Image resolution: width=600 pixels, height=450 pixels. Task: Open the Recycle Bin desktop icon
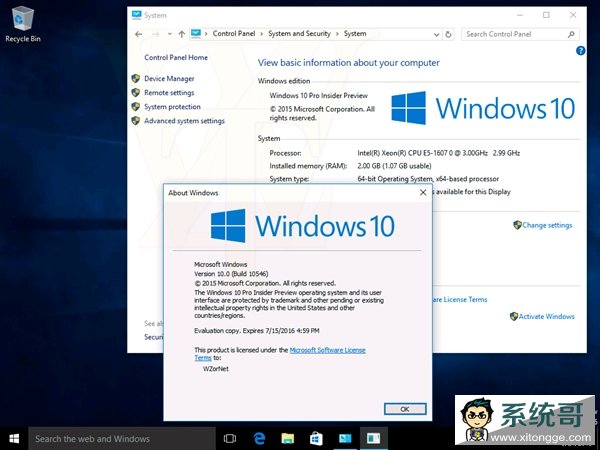pos(23,24)
